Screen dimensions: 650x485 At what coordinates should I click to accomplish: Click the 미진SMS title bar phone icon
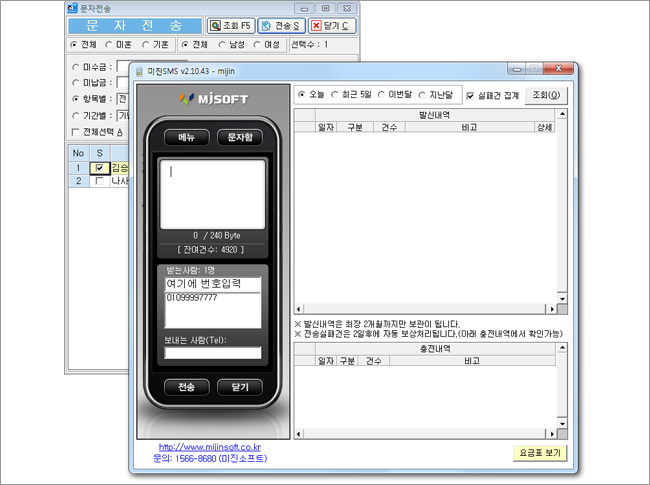[140, 71]
